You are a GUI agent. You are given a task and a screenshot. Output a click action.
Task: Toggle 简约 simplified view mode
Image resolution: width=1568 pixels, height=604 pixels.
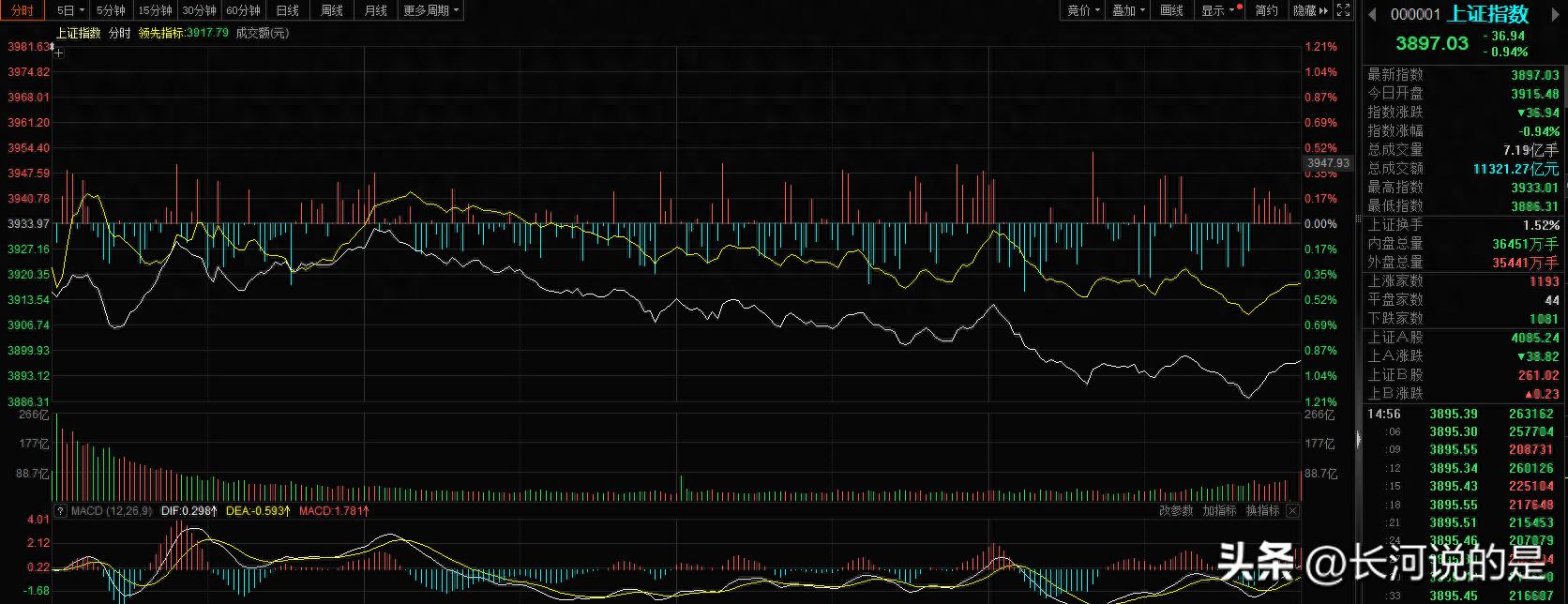pyautogui.click(x=1266, y=10)
